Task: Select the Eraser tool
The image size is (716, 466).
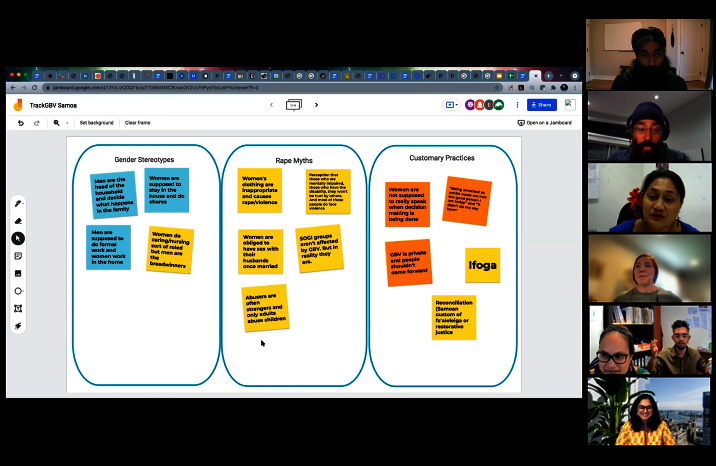Action: click(x=18, y=221)
